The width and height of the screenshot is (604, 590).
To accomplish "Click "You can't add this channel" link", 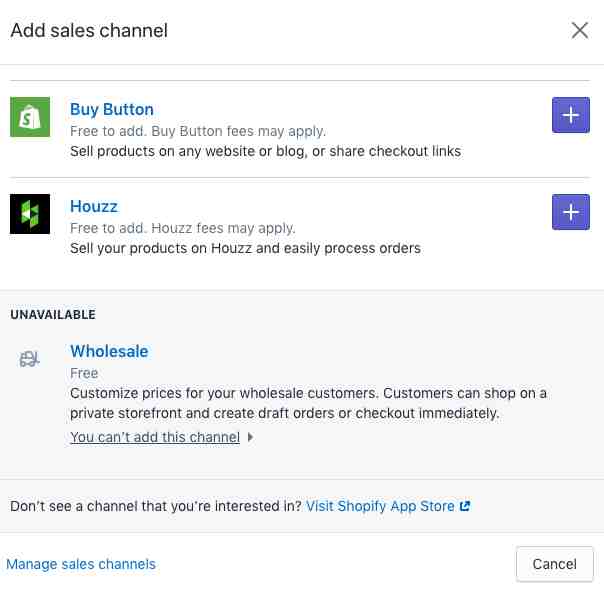I will [x=155, y=437].
